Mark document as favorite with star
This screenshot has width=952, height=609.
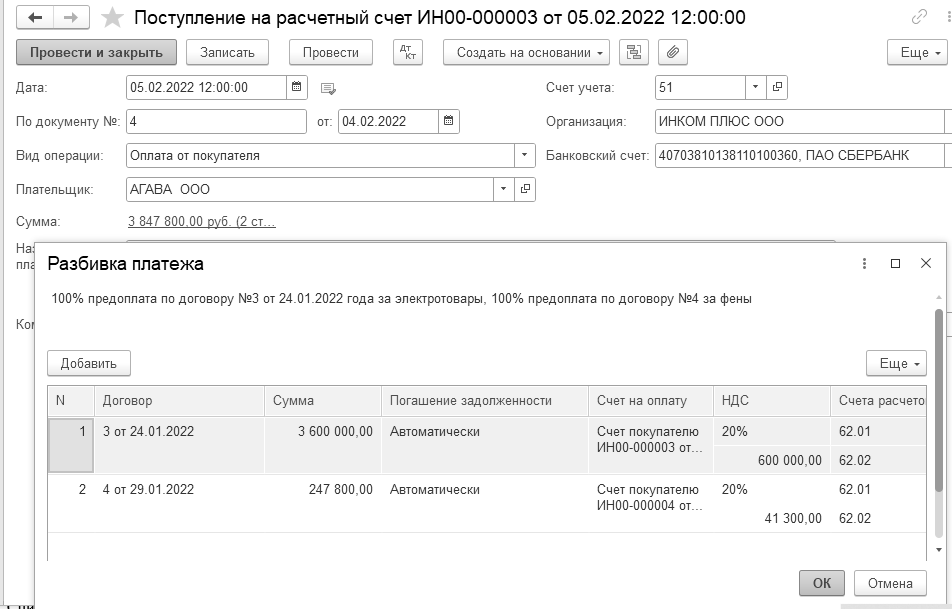pos(113,18)
